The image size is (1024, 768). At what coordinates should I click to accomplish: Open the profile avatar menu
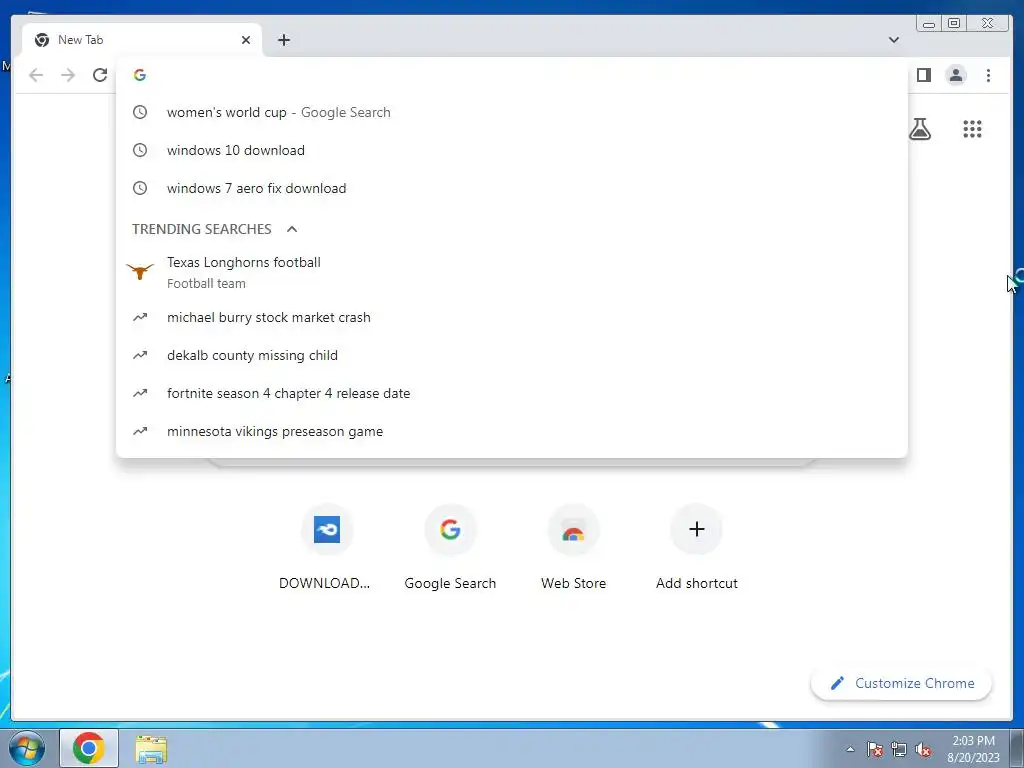955,75
